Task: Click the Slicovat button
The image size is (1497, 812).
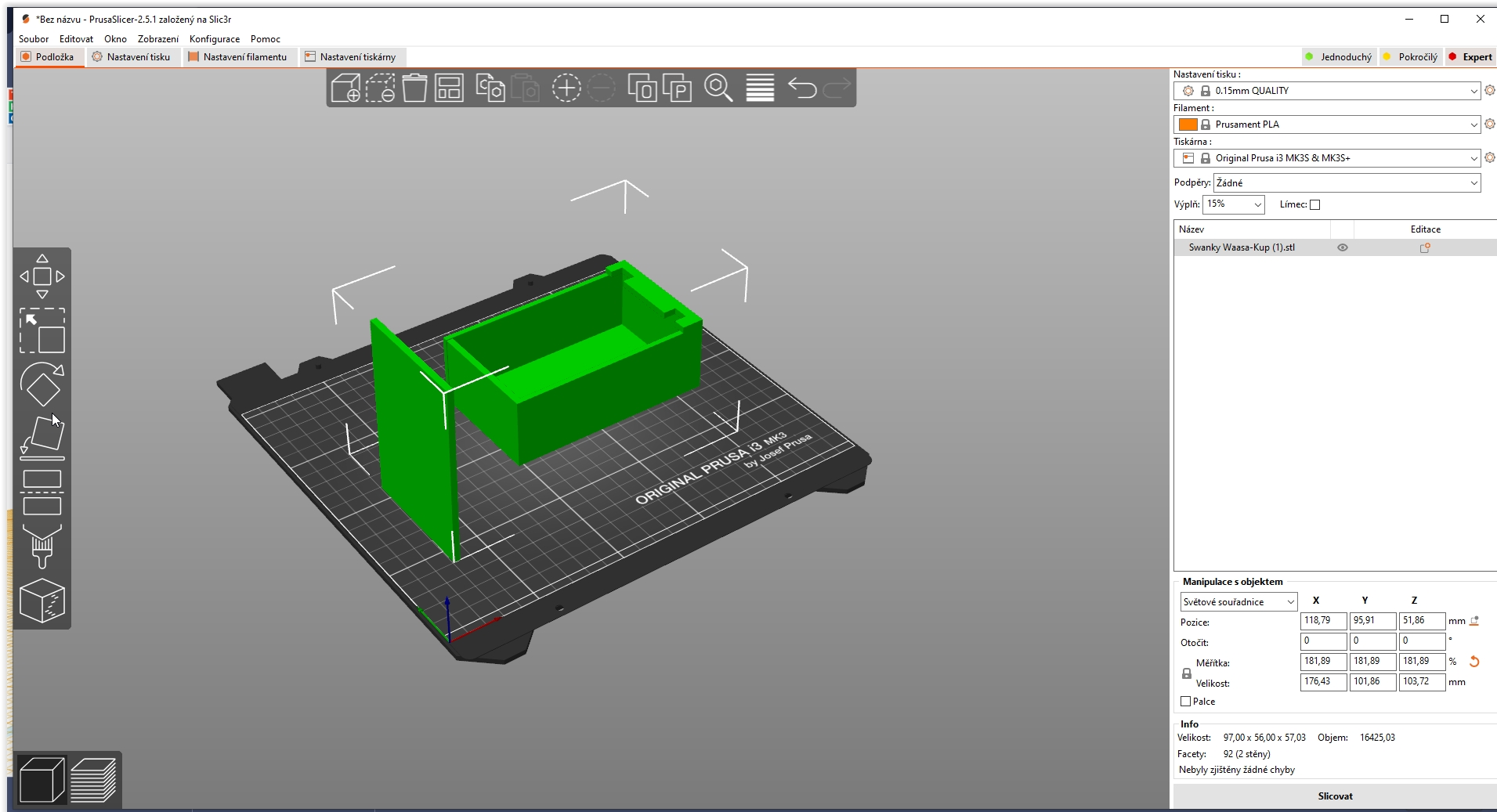Action: (1335, 796)
